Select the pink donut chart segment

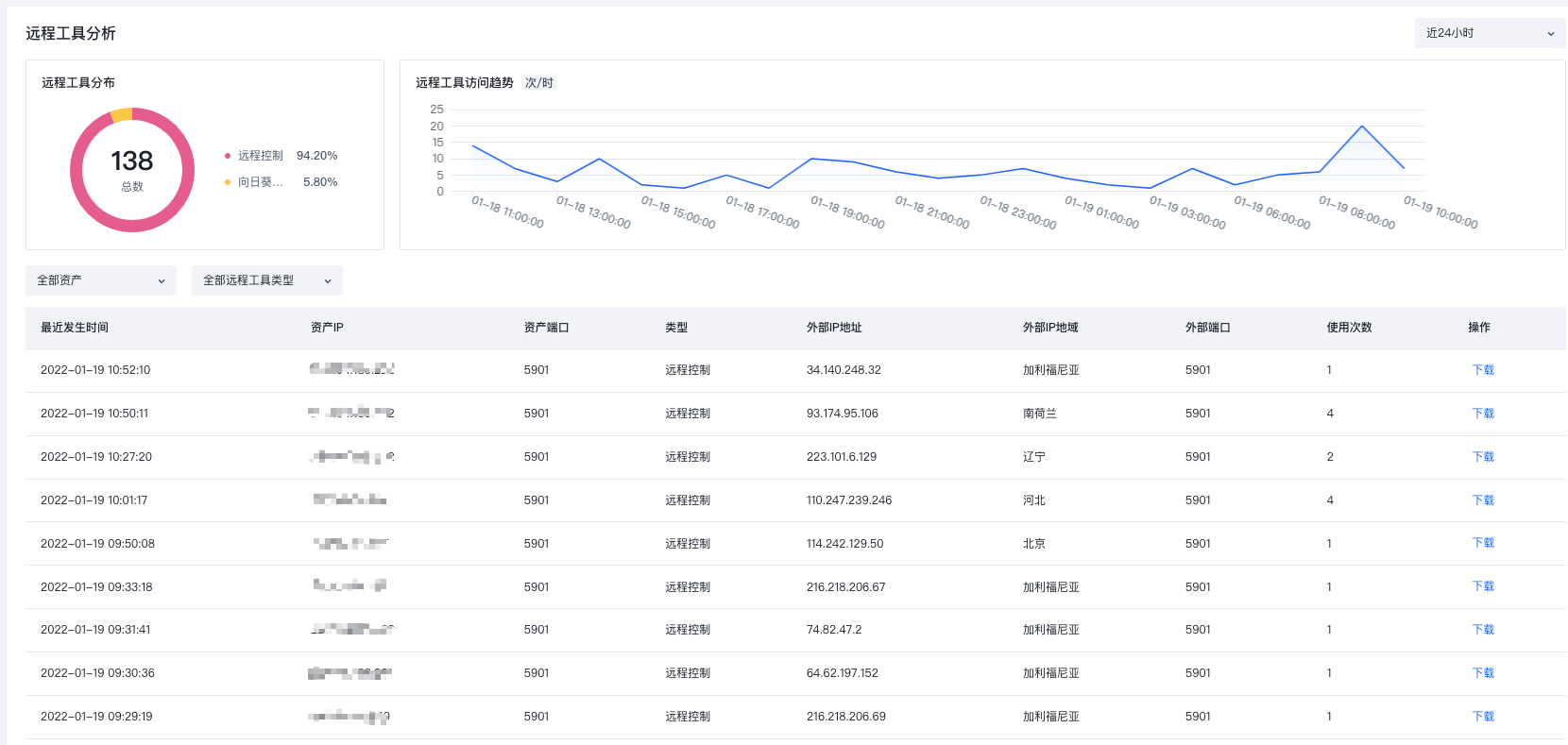[132, 224]
